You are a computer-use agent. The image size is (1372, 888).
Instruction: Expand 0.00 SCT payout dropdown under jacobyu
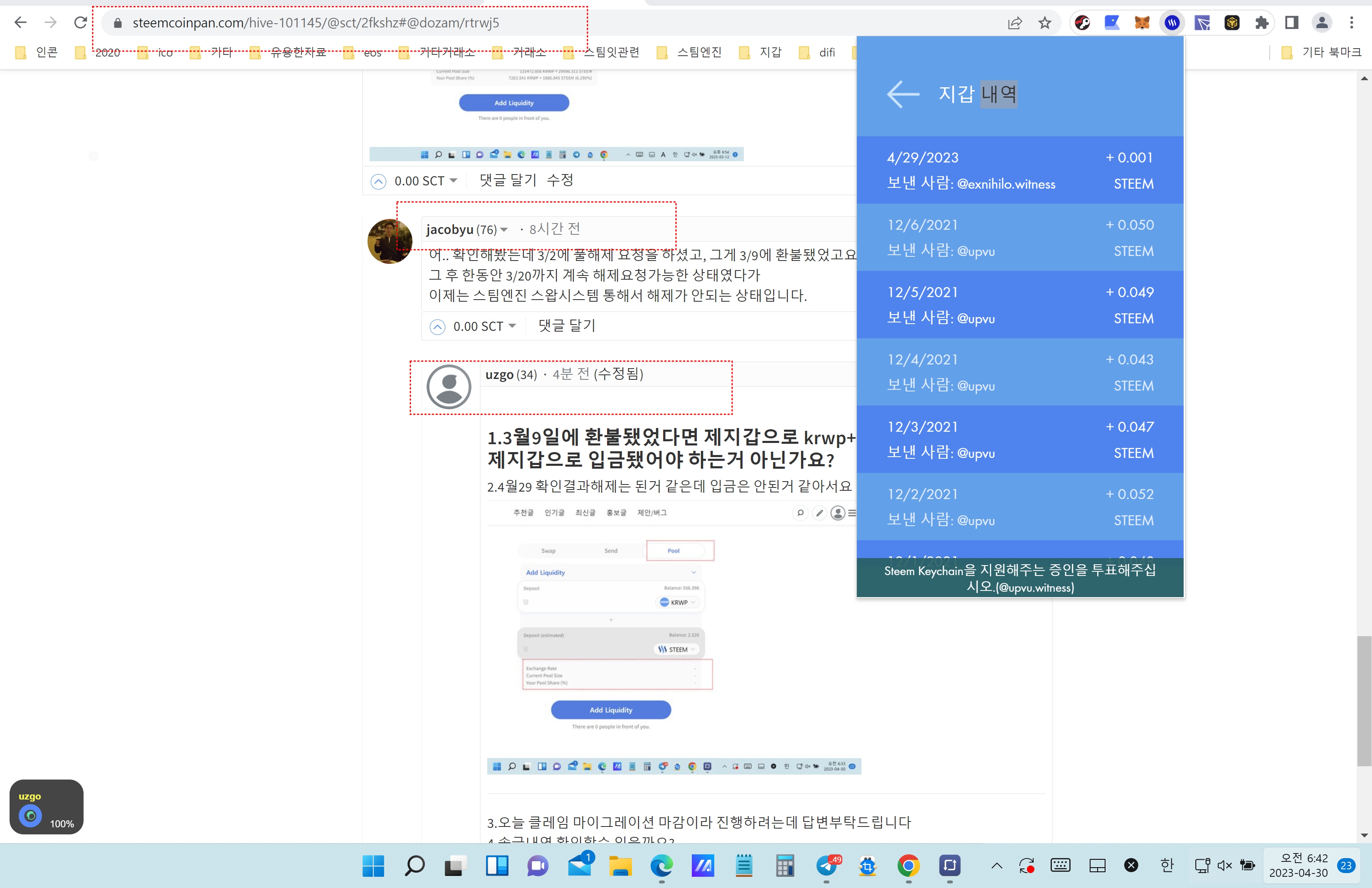[513, 326]
